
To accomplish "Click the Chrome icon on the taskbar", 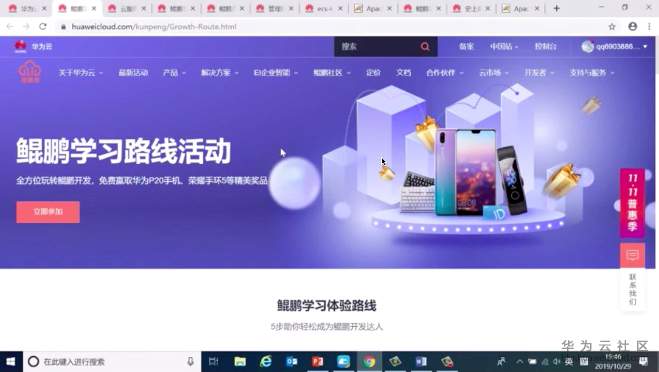I will 369,361.
